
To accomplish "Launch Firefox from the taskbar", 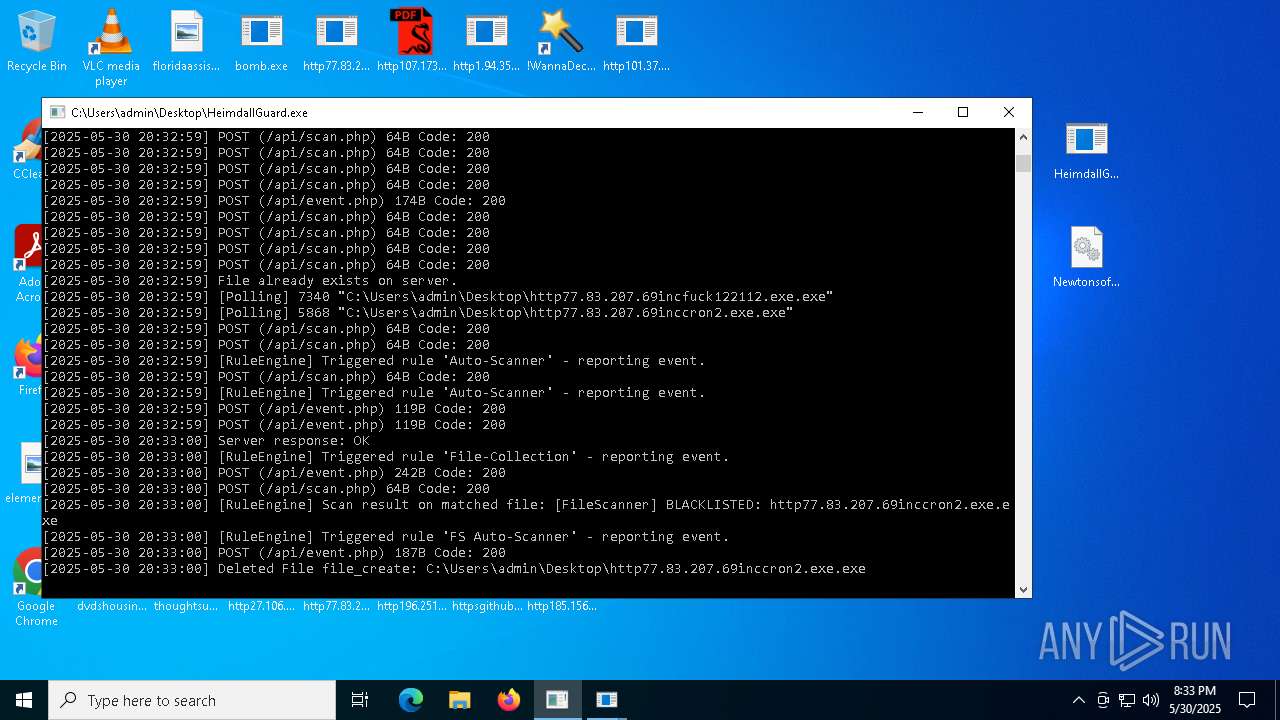I will pyautogui.click(x=508, y=700).
